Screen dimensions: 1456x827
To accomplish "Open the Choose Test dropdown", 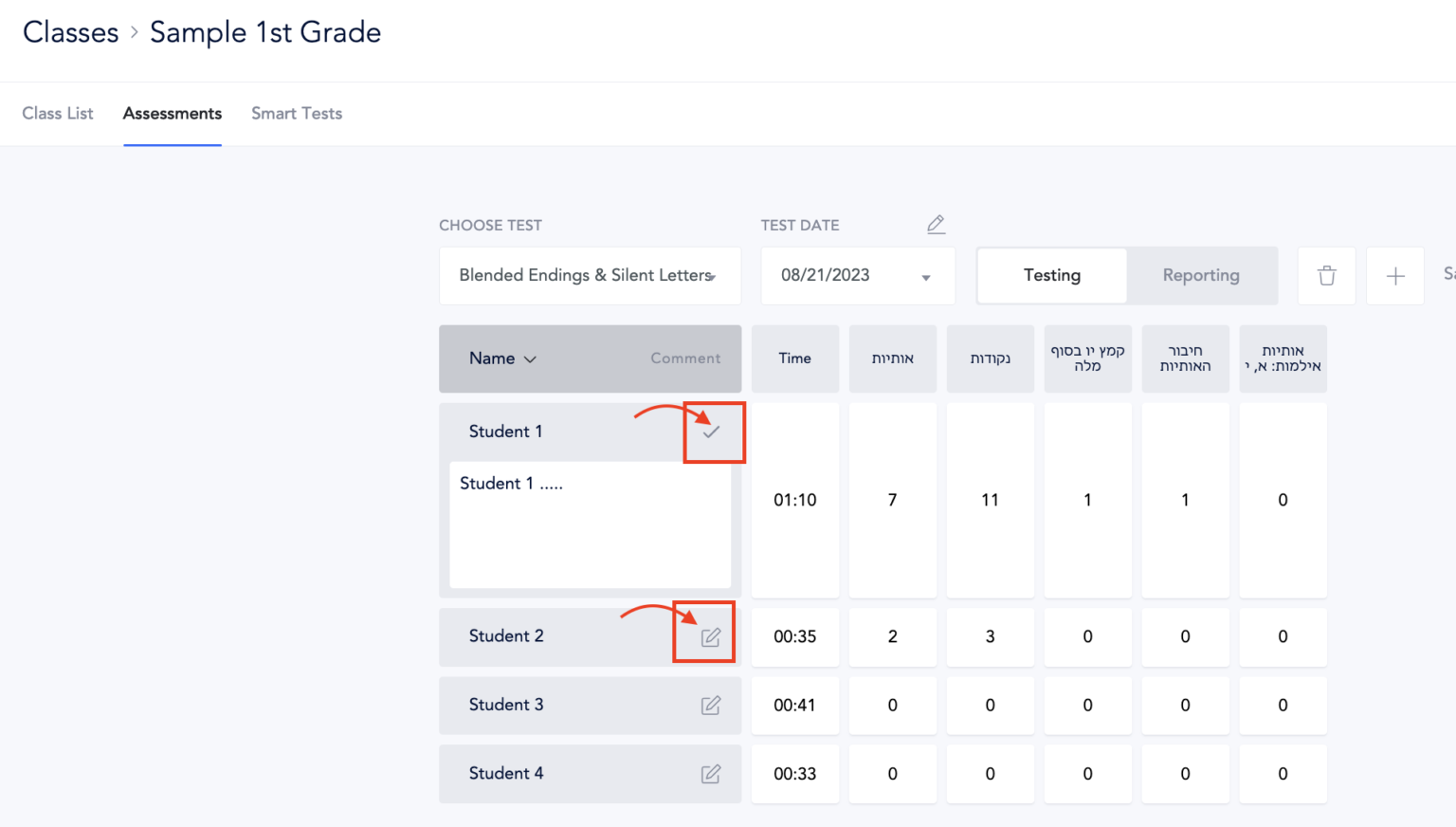I will pos(589,275).
